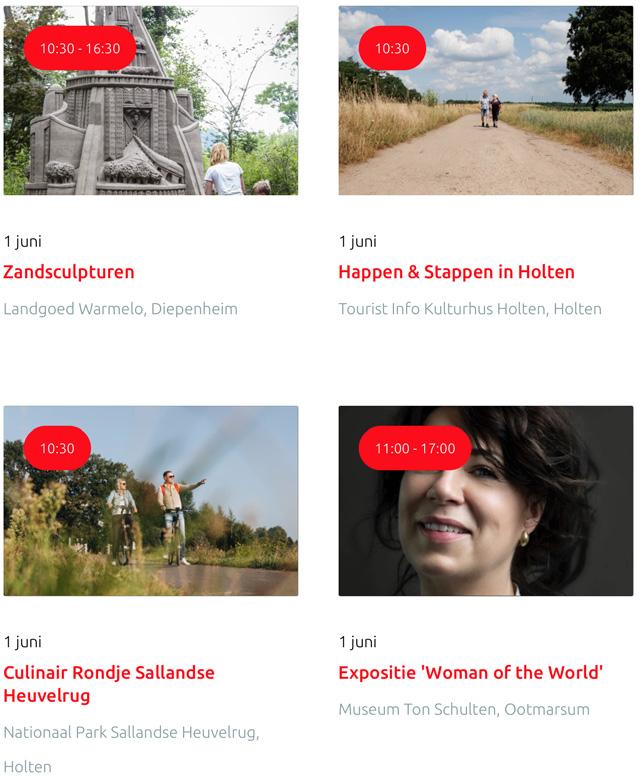Viewport: 642px width, 780px height.
Task: Click the sand sculpture tower photo
Action: point(151,100)
